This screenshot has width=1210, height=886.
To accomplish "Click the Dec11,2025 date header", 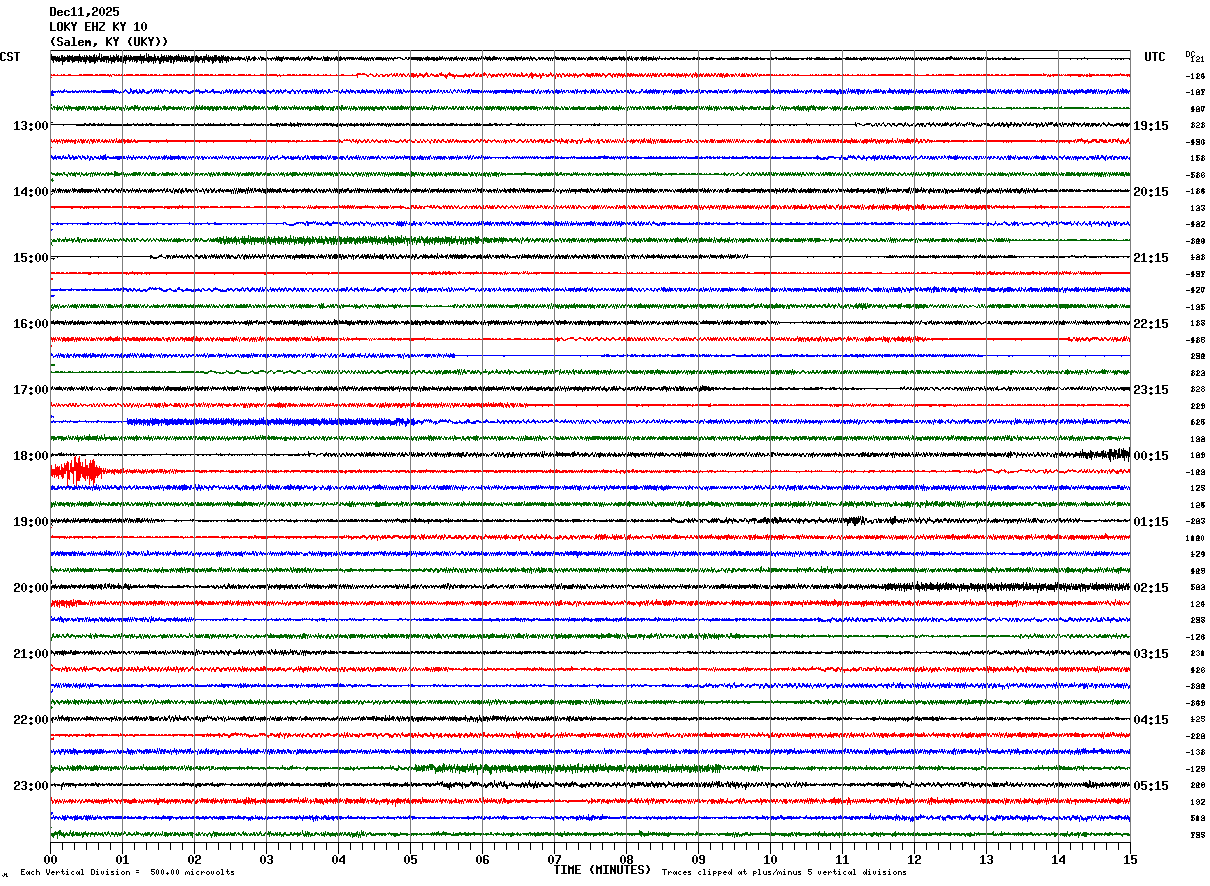I will [x=84, y=12].
